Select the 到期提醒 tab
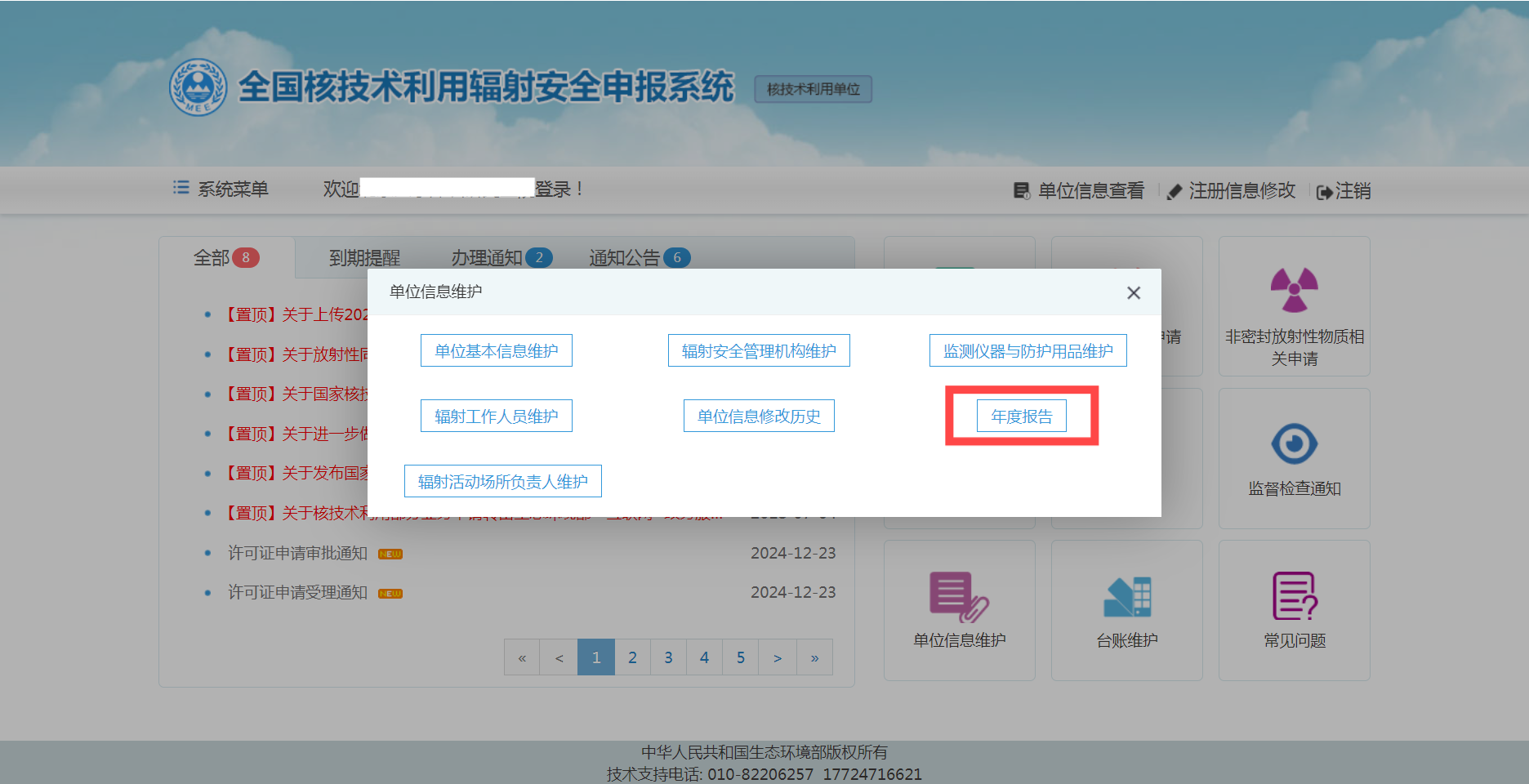Viewport: 1529px width, 784px height. (x=364, y=258)
